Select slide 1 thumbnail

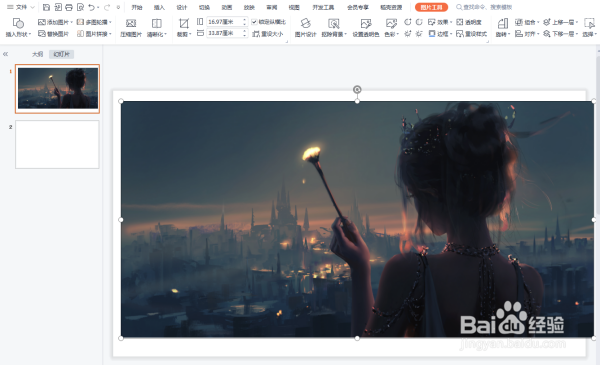tap(57, 89)
